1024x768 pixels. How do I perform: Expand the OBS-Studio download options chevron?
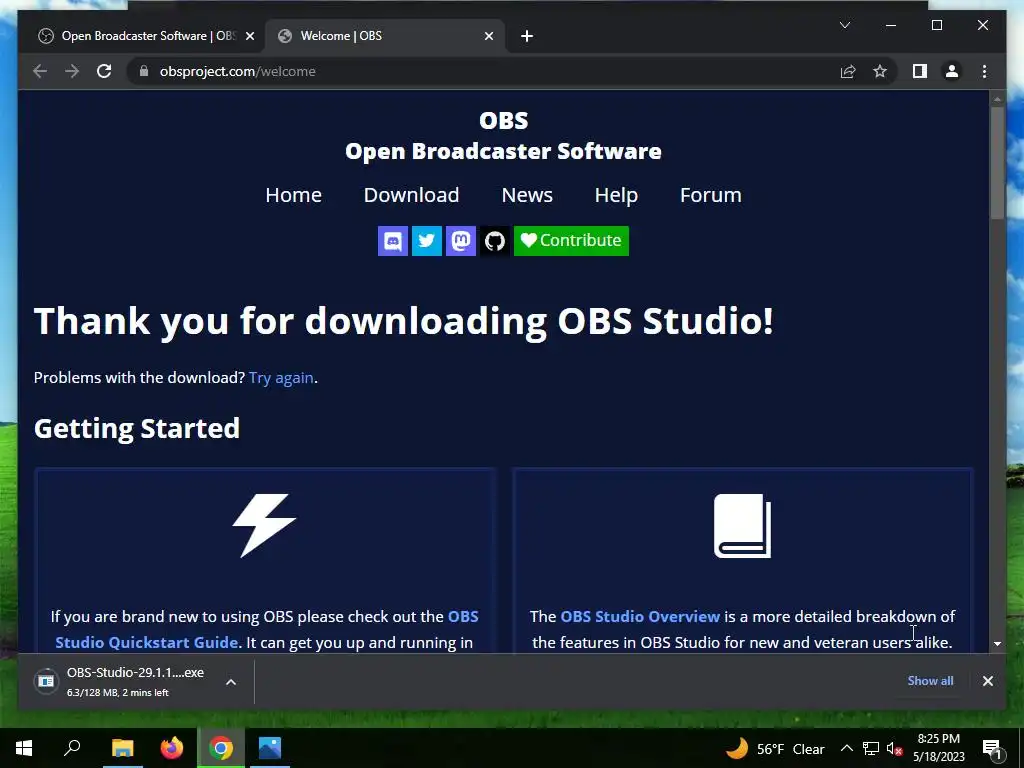point(231,682)
